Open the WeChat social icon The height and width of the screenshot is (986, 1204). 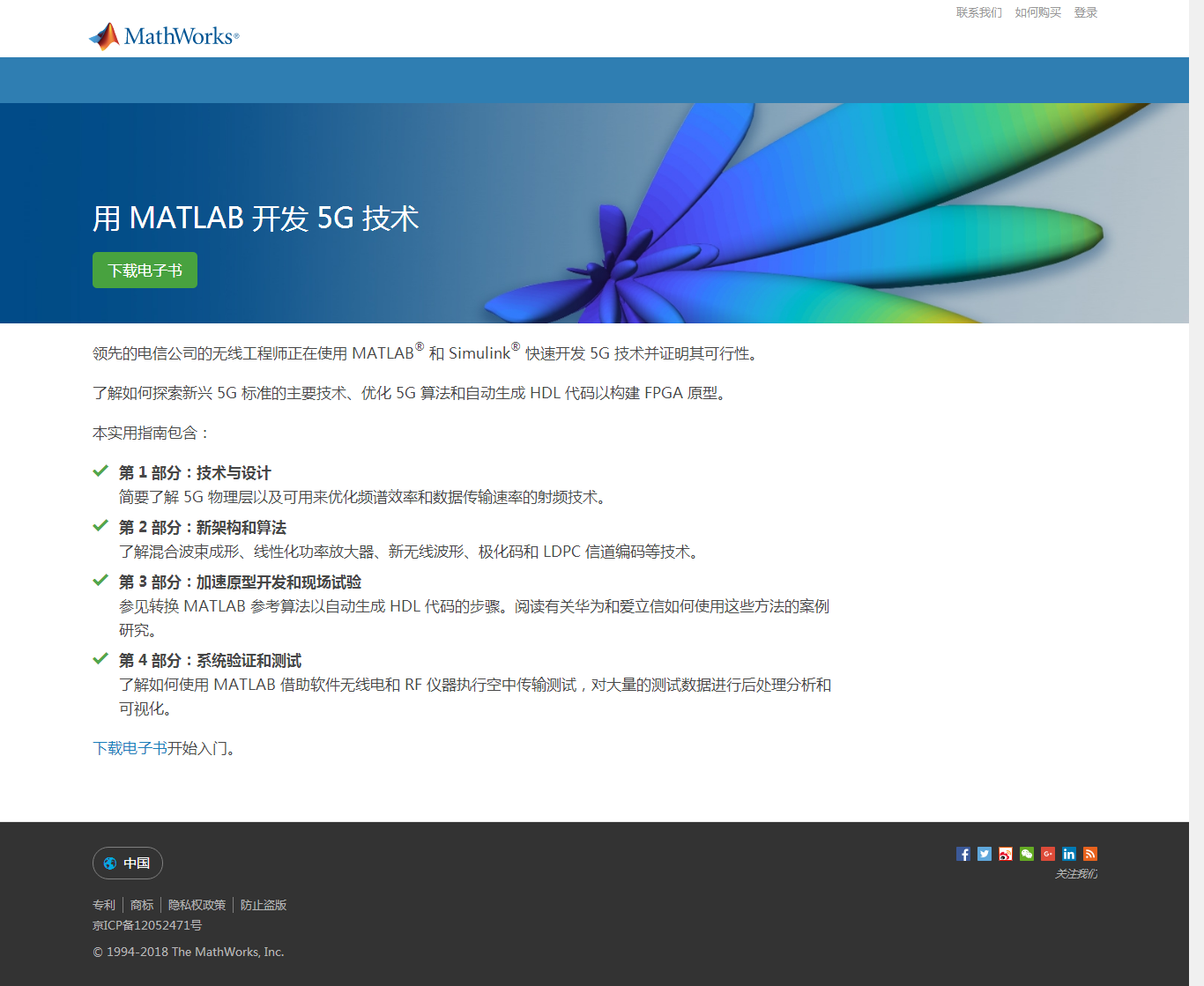coord(1027,854)
